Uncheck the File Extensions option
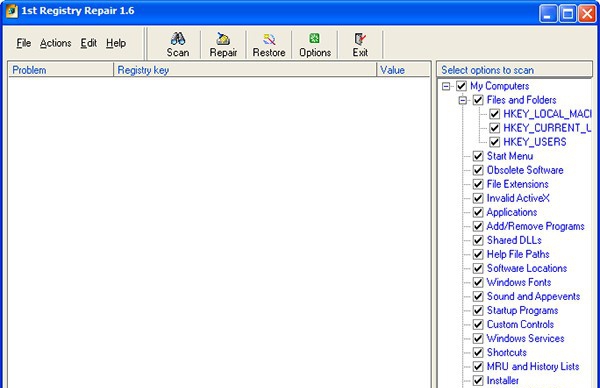Image resolution: width=600 pixels, height=388 pixels. 478,184
